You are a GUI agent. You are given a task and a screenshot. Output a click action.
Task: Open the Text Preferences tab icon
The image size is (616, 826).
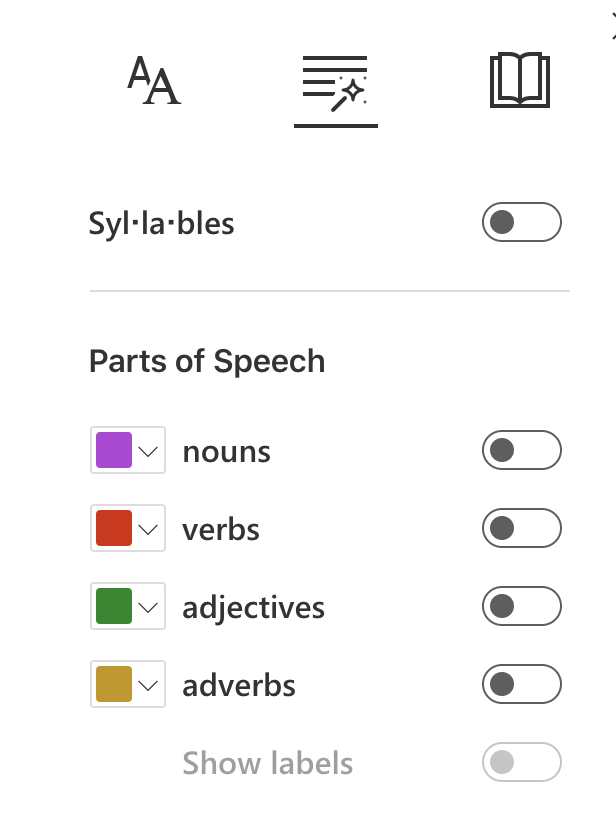pyautogui.click(x=154, y=82)
